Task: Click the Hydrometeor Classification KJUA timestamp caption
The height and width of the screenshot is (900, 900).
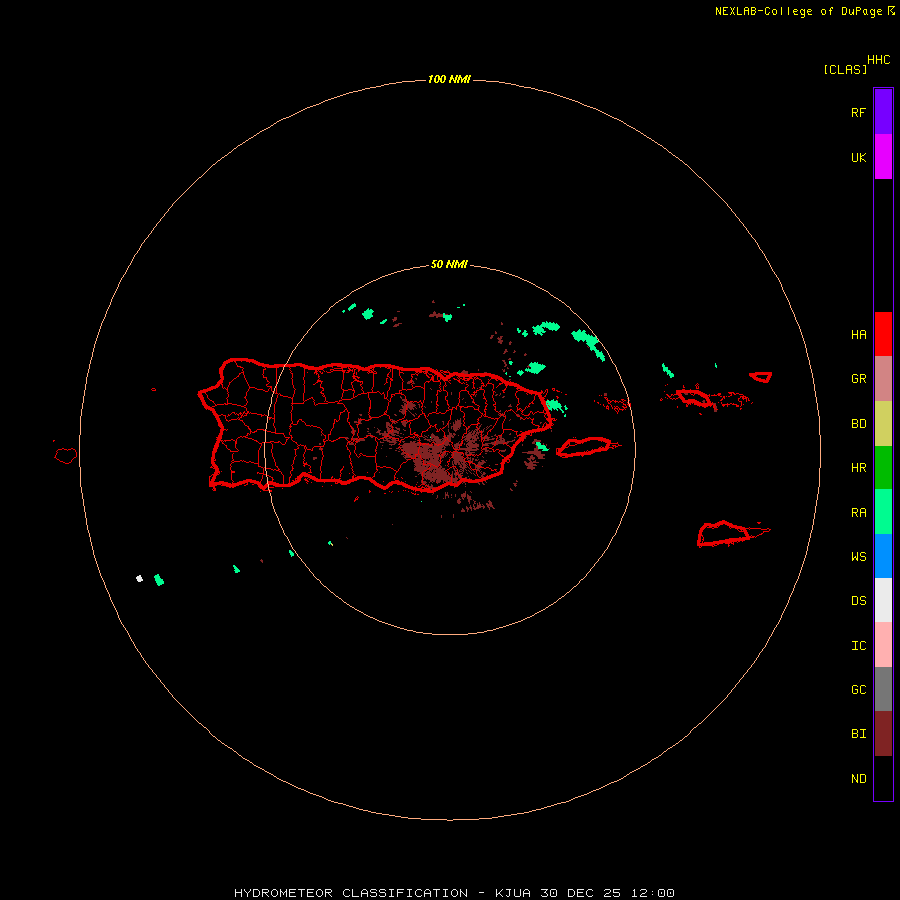Action: (454, 893)
